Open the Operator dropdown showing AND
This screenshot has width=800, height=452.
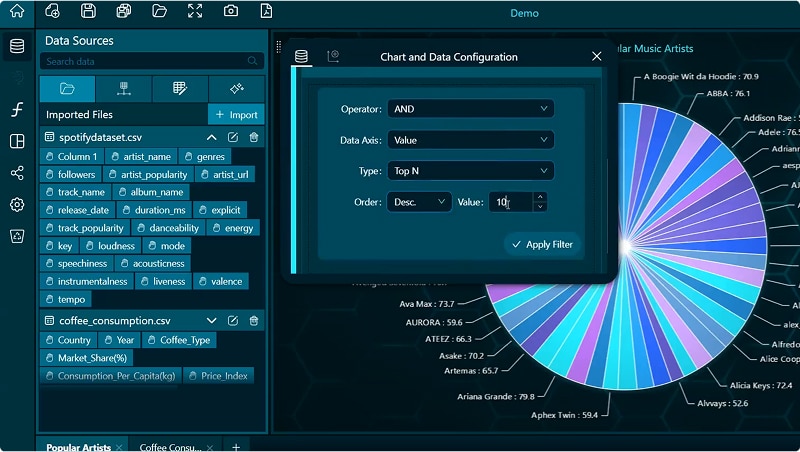pos(471,108)
